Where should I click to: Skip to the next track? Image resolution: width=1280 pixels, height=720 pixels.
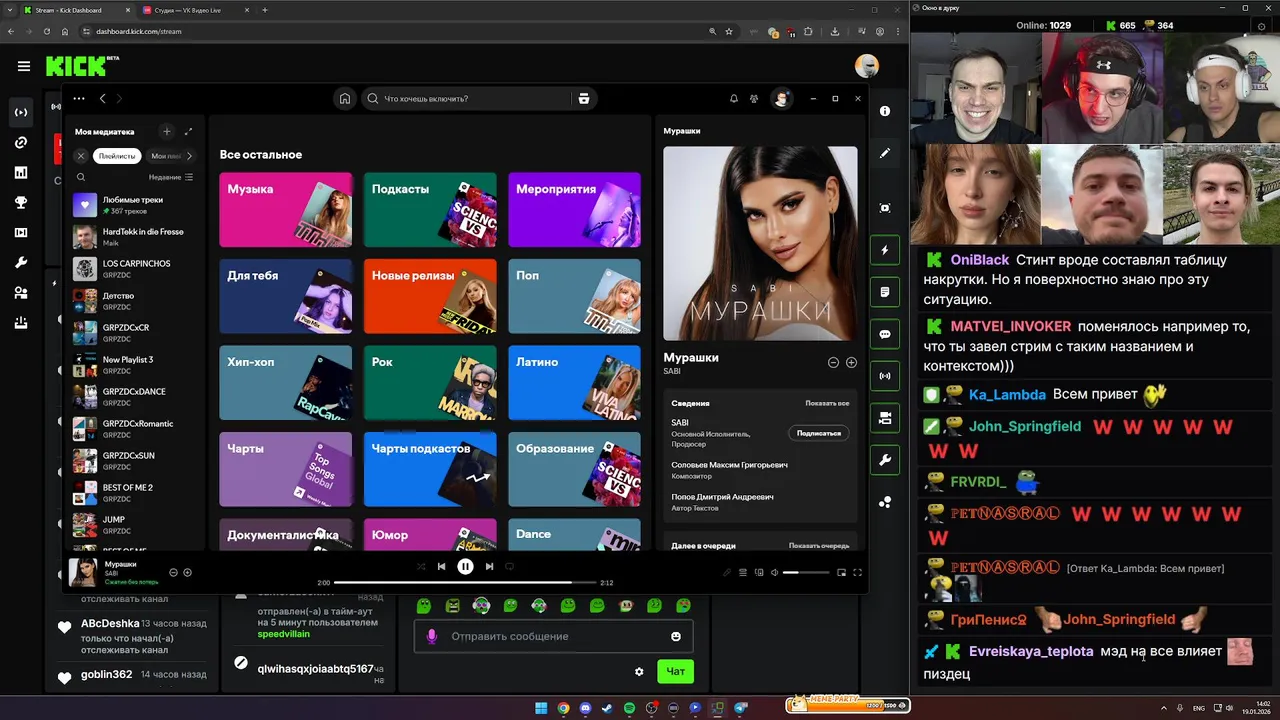[489, 566]
